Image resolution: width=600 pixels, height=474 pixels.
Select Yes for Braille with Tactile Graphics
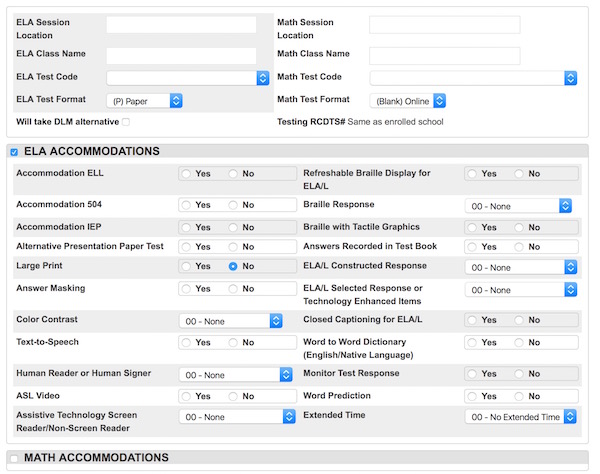coord(472,228)
